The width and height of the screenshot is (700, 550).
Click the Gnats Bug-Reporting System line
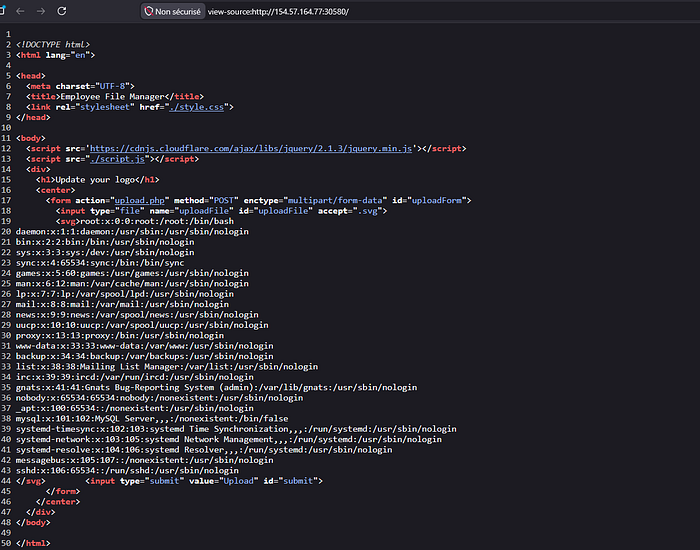217,388
